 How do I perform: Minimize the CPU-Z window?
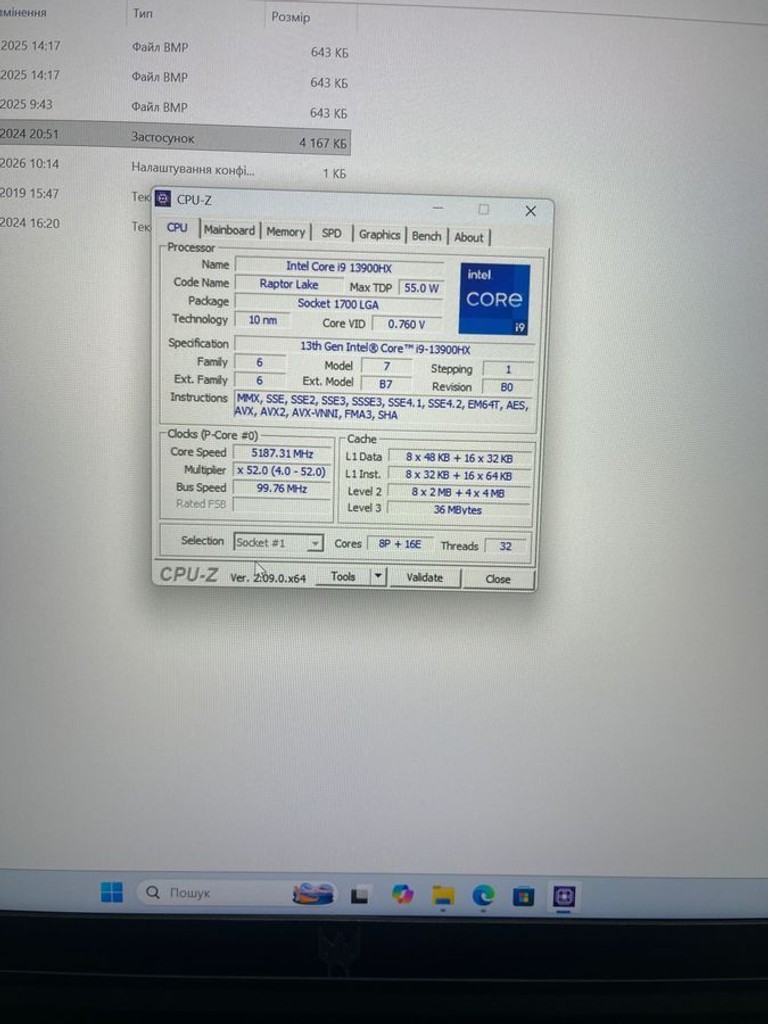pos(438,208)
